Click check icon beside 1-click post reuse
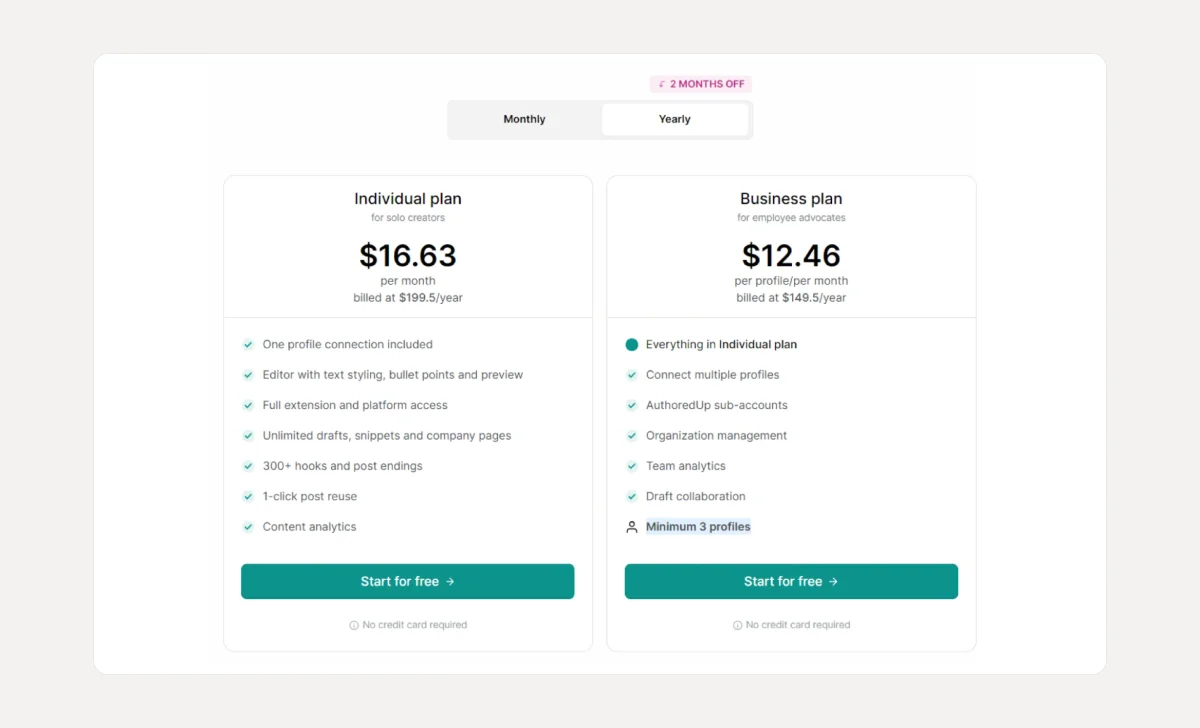 (248, 496)
